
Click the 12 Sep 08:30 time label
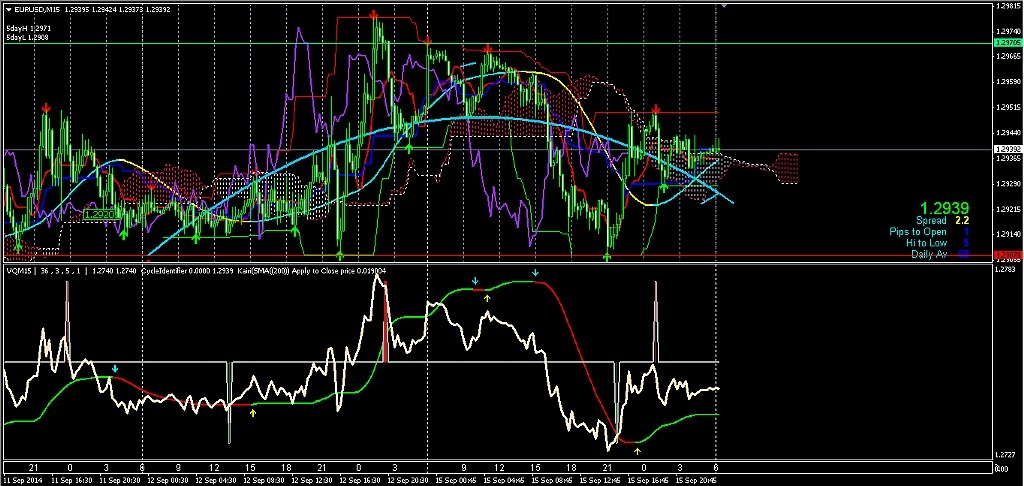coord(262,479)
